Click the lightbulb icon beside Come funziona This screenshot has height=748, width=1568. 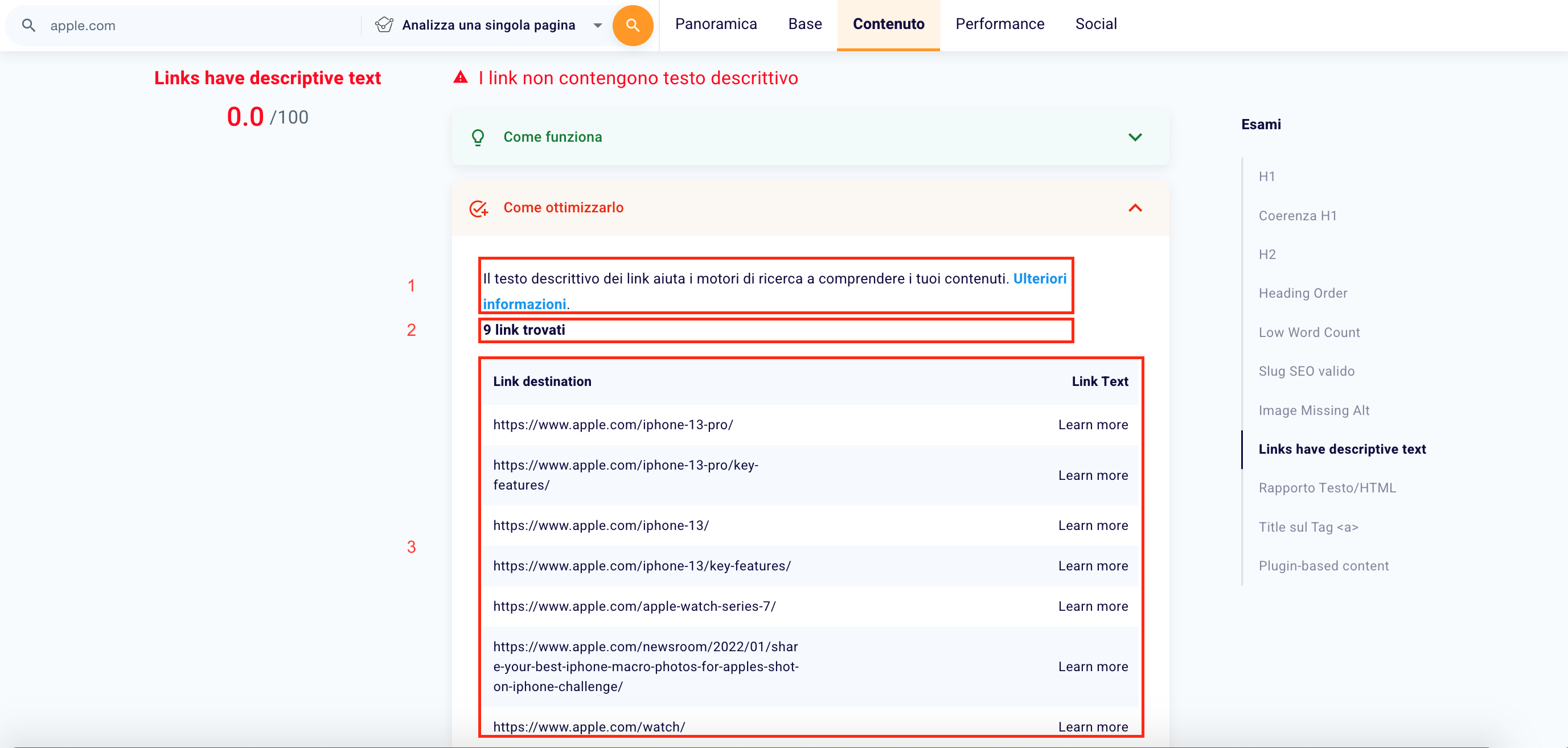coord(478,138)
